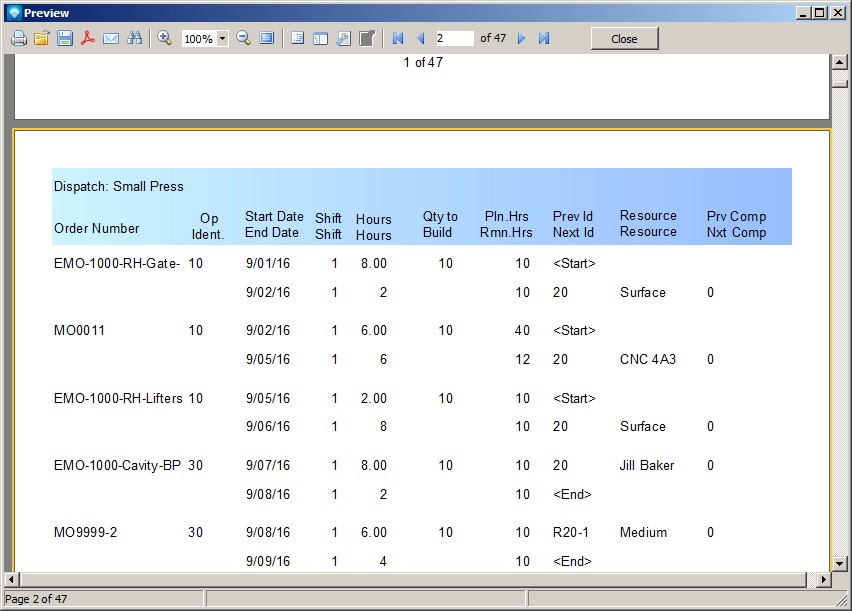Go to previous page
The height and width of the screenshot is (611, 852).
point(420,38)
